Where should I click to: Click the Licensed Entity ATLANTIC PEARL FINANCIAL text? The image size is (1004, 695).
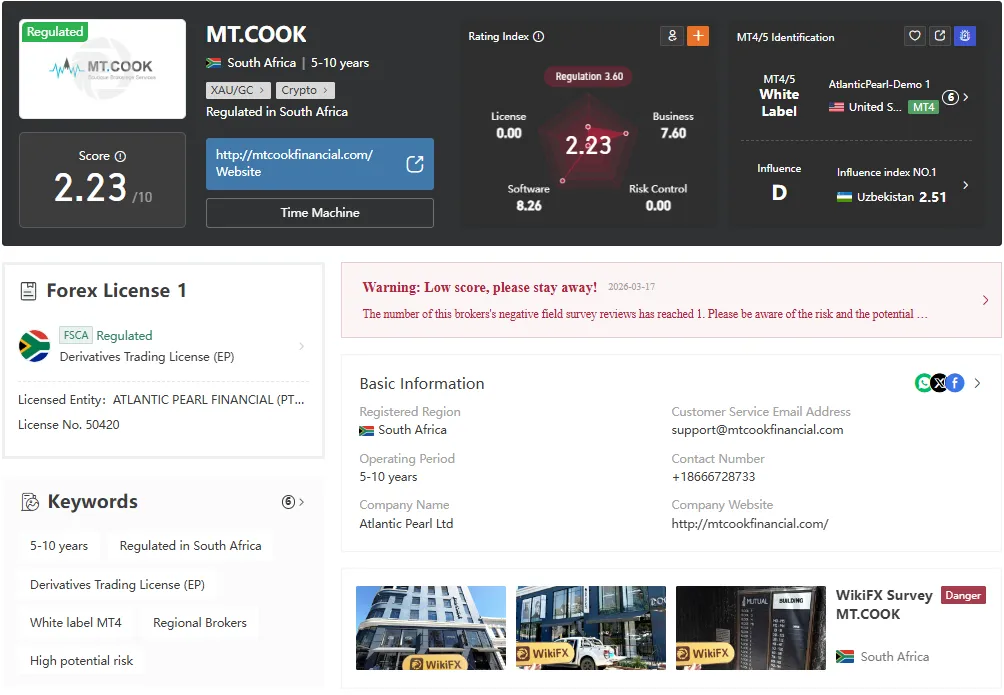[x=161, y=400]
